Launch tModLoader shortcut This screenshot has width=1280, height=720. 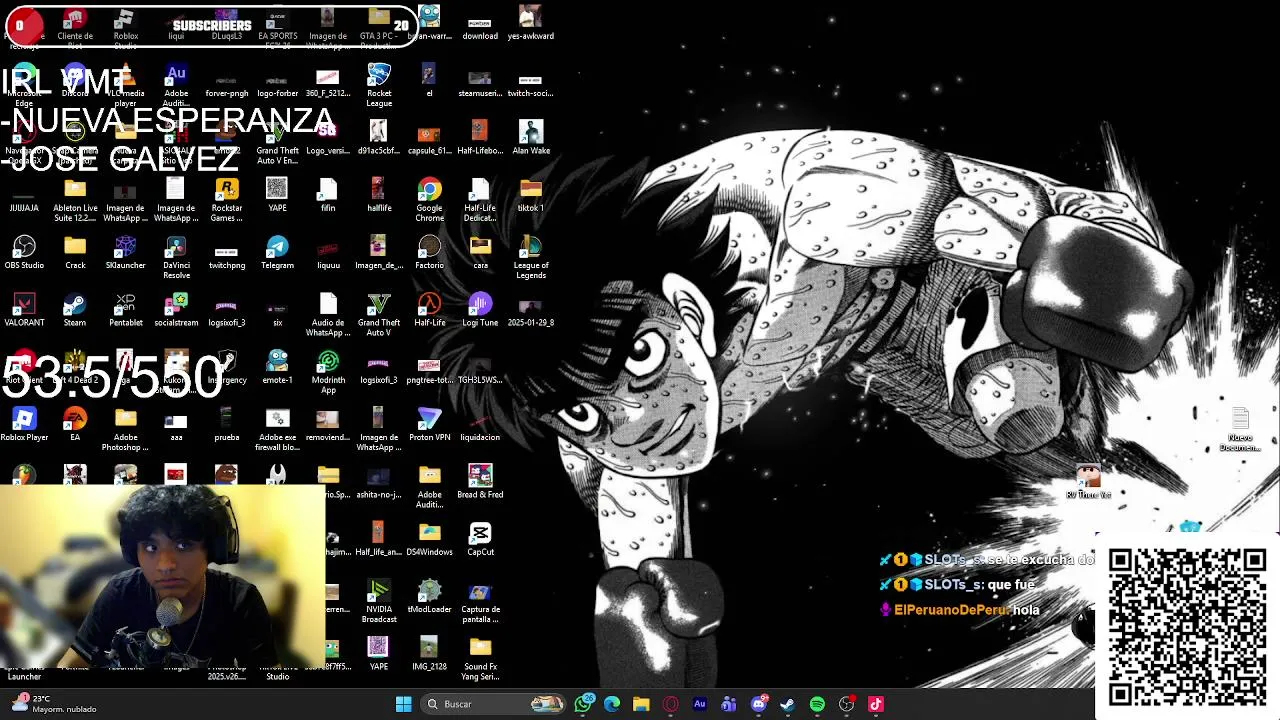pos(429,596)
